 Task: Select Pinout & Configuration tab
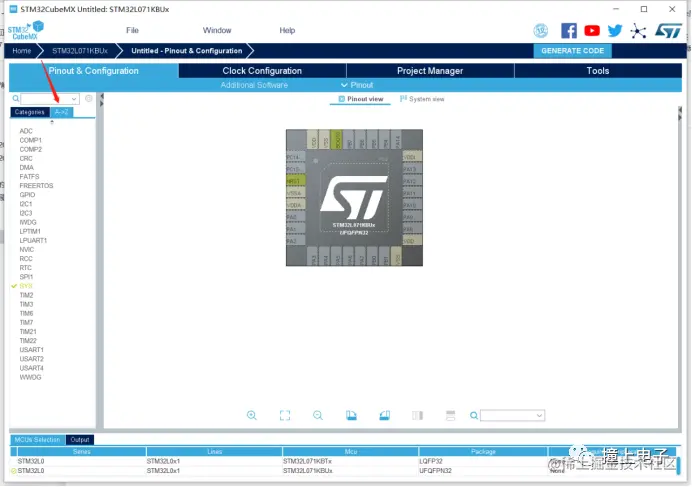pos(94,71)
